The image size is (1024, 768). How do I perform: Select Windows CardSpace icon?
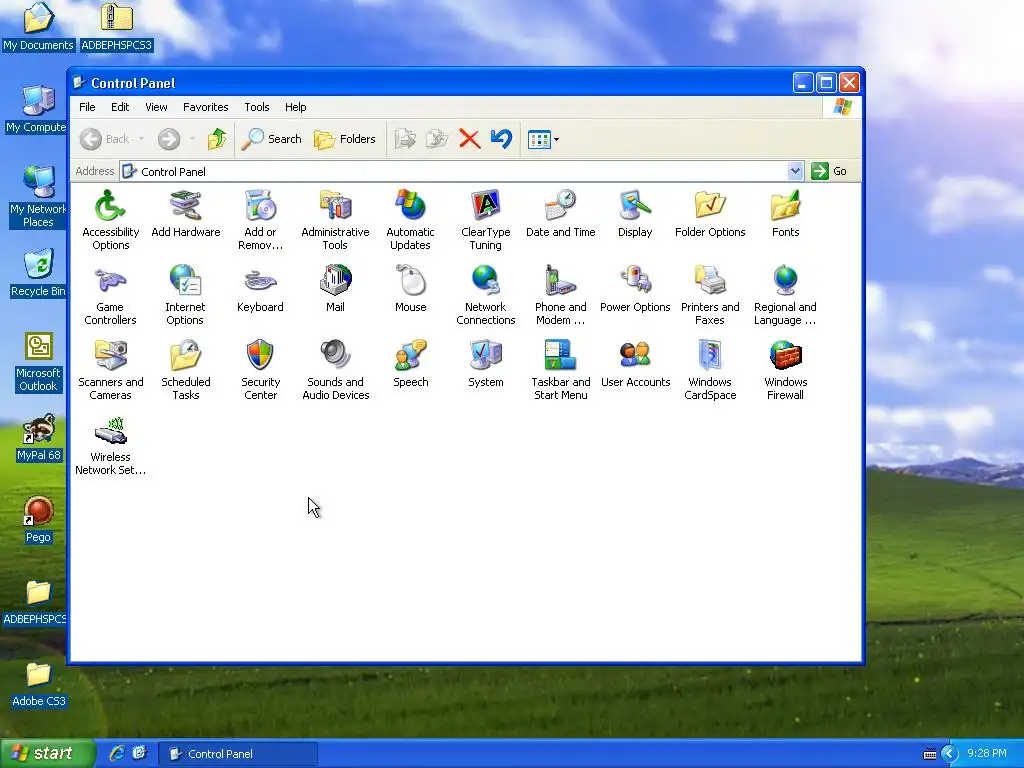tap(710, 370)
